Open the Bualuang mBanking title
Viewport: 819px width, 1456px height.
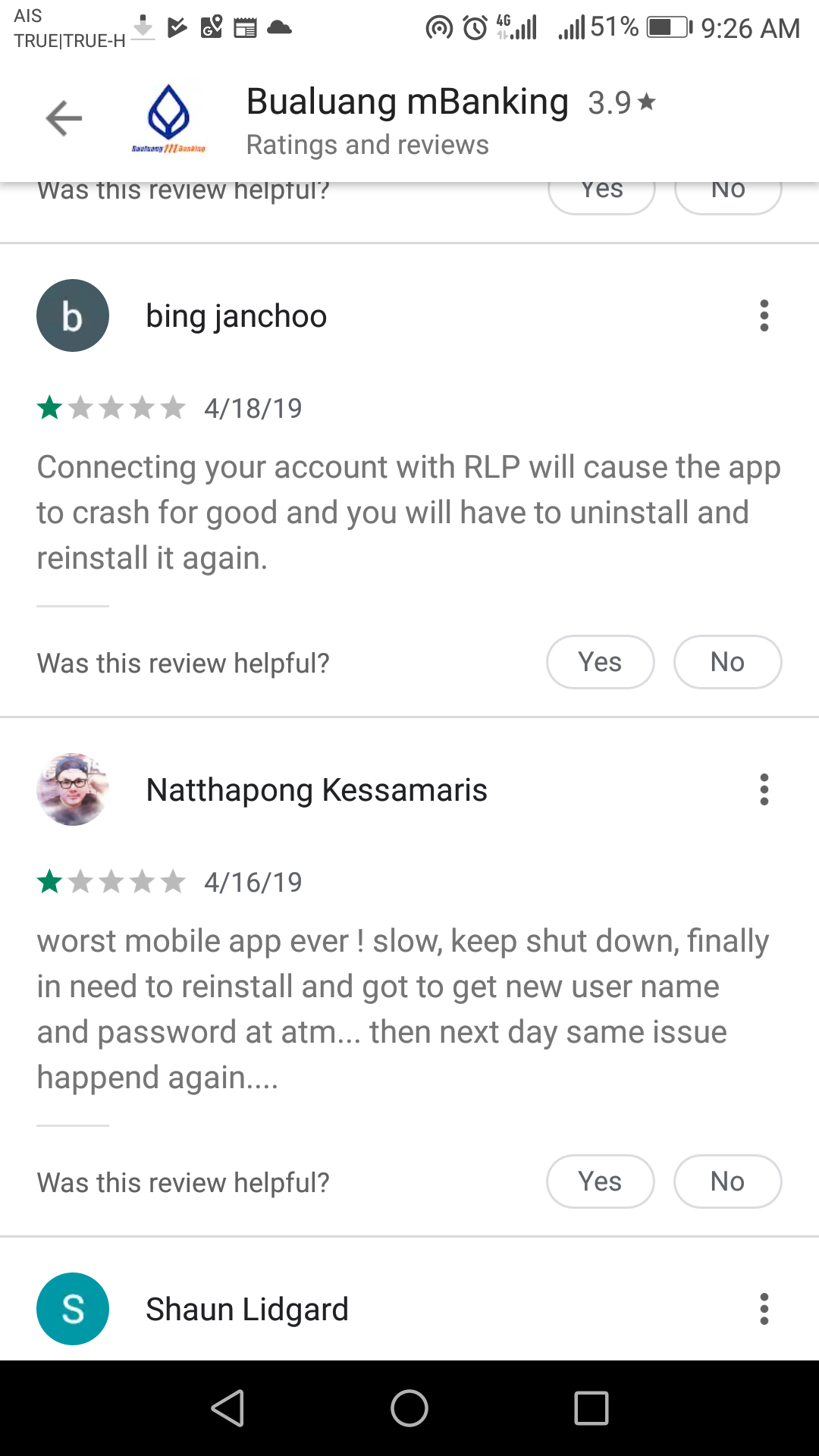coord(407,102)
